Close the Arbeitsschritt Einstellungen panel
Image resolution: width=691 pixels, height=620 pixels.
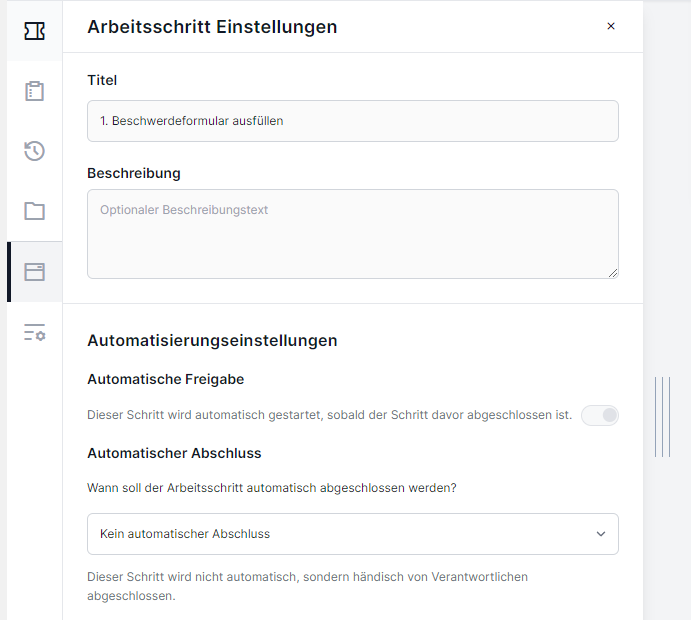[x=611, y=26]
